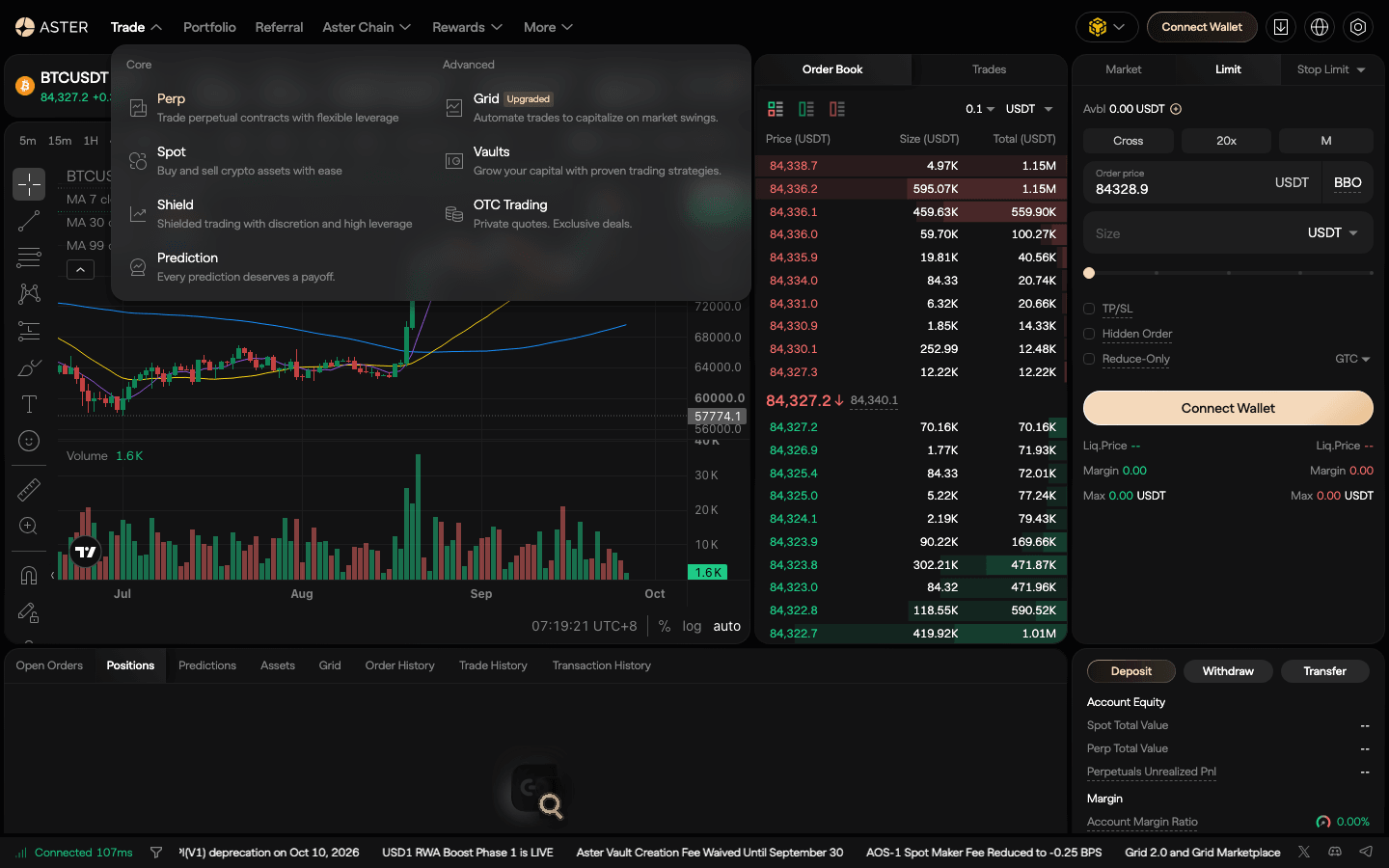Select the crosshair cursor chart tool
This screenshot has width=1389, height=868.
[29, 183]
